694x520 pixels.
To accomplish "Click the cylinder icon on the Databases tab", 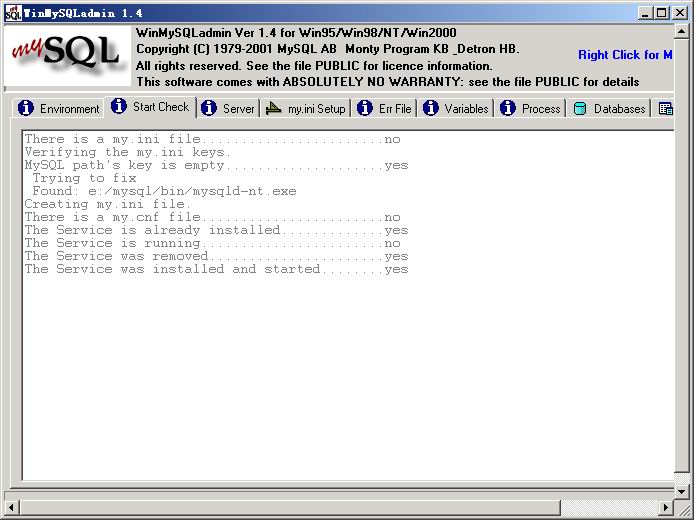I will [x=580, y=108].
